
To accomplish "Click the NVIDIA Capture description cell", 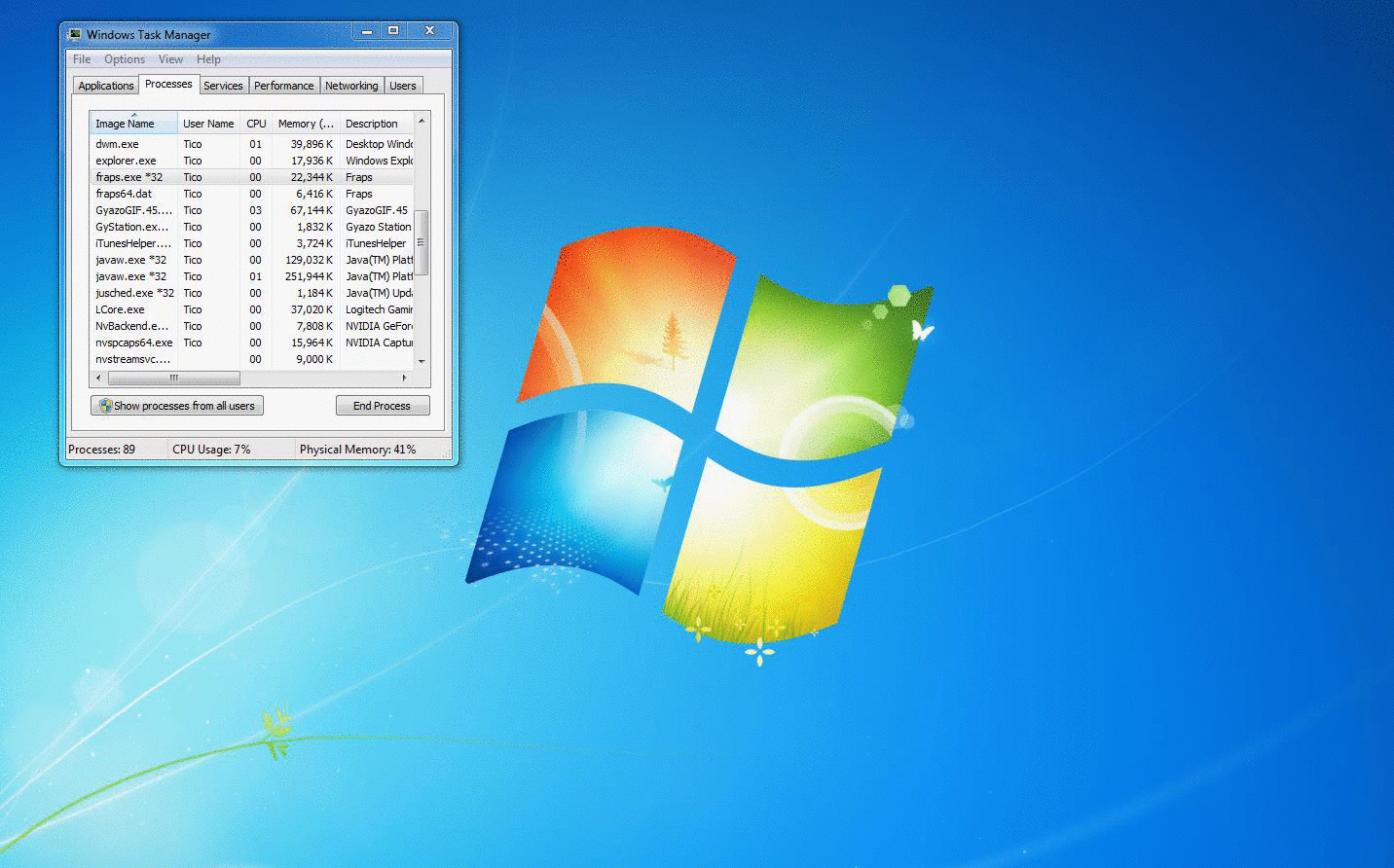I will point(379,343).
